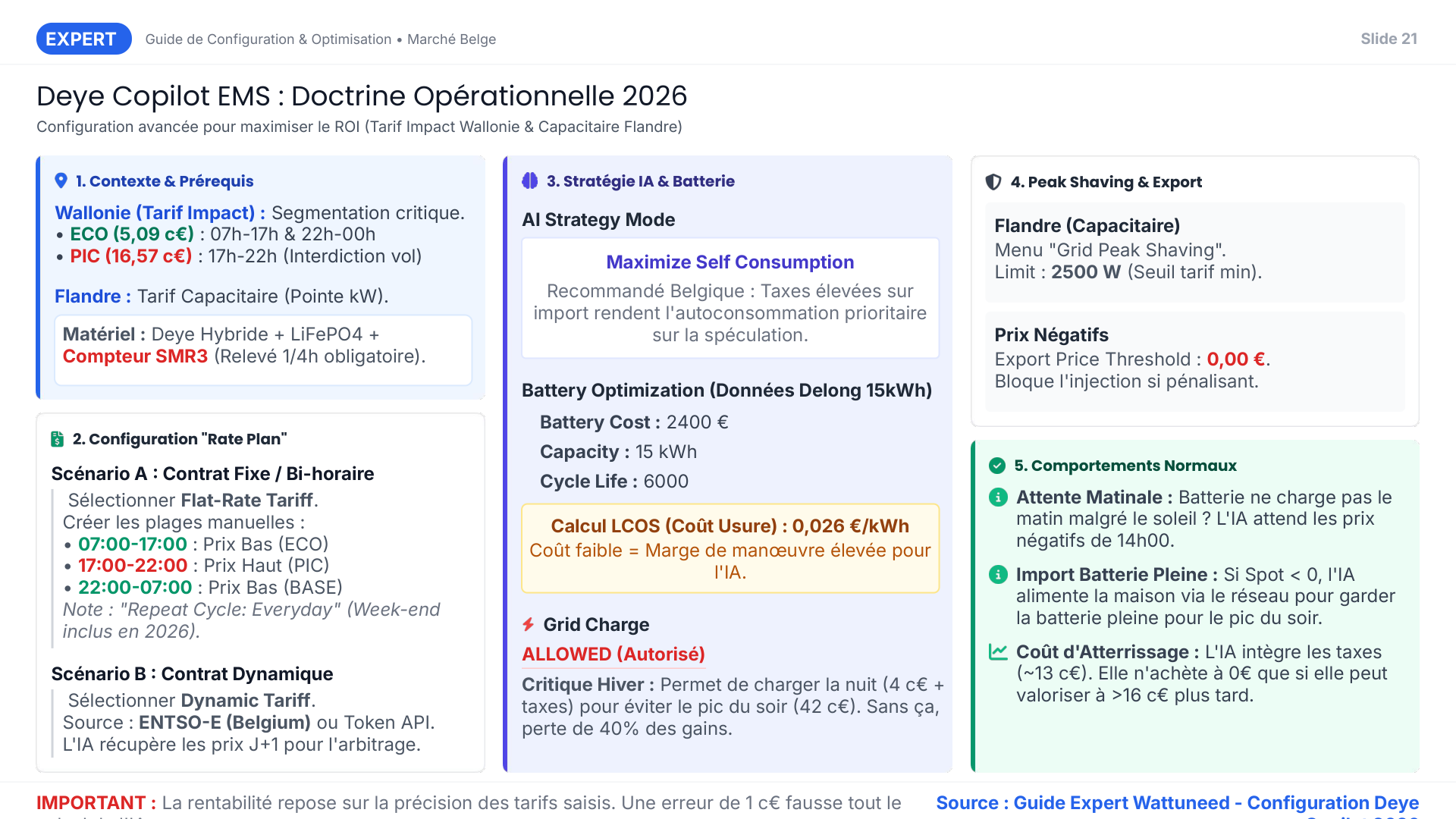Click the green checkmark icon for Comportements Normaux
The image size is (1456, 819).
click(997, 466)
